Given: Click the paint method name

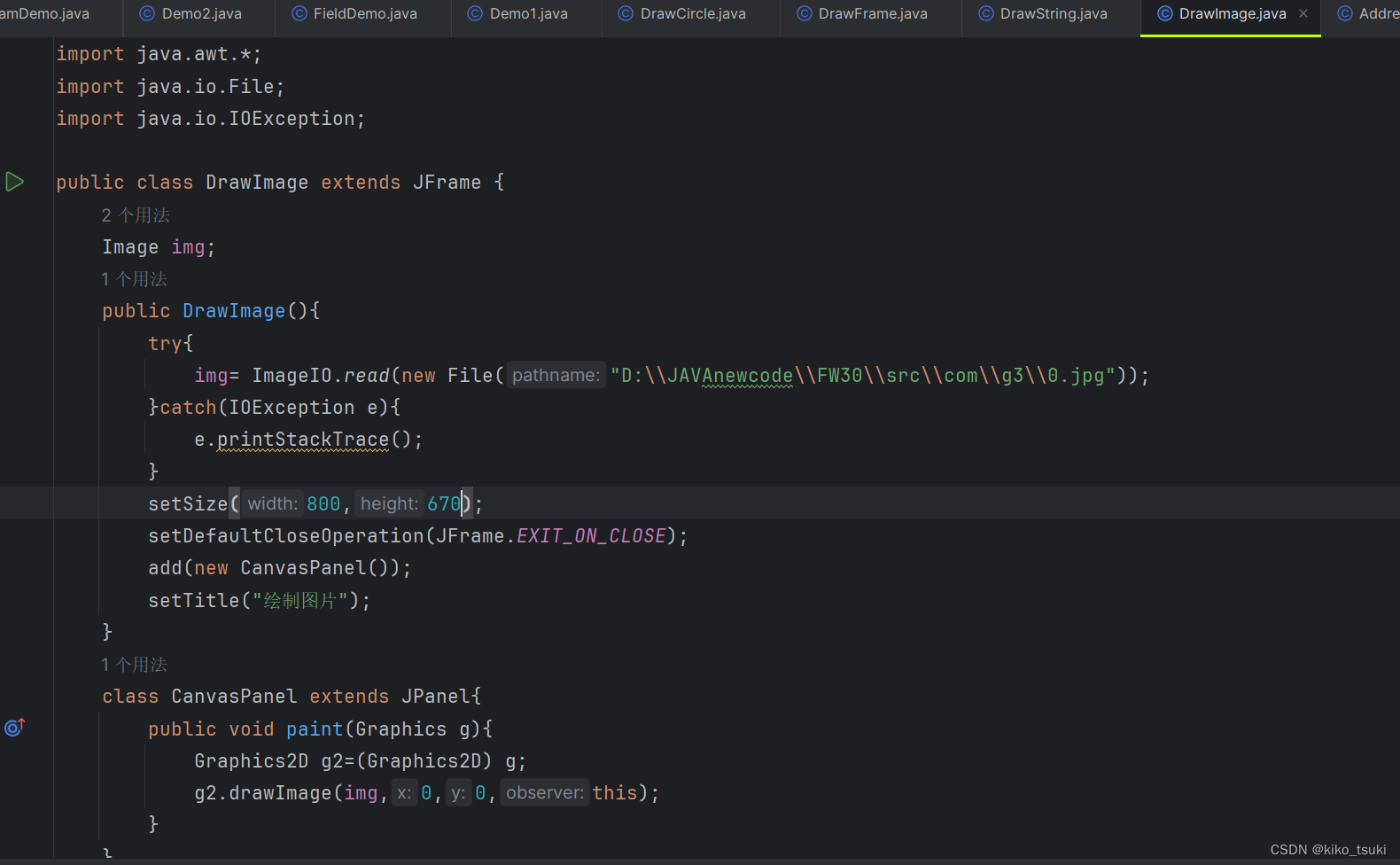Looking at the screenshot, I should [x=315, y=729].
